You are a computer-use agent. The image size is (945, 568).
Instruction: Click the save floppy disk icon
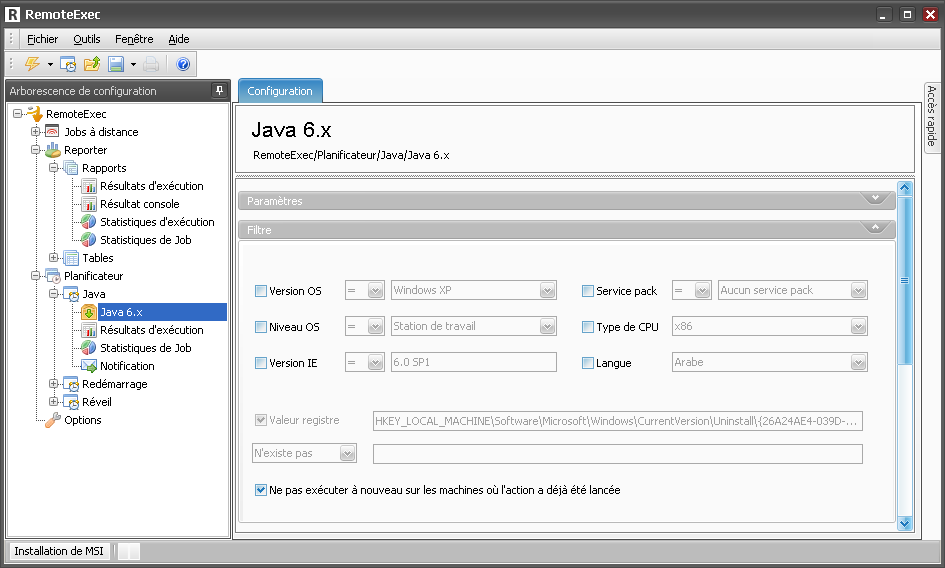tap(116, 64)
